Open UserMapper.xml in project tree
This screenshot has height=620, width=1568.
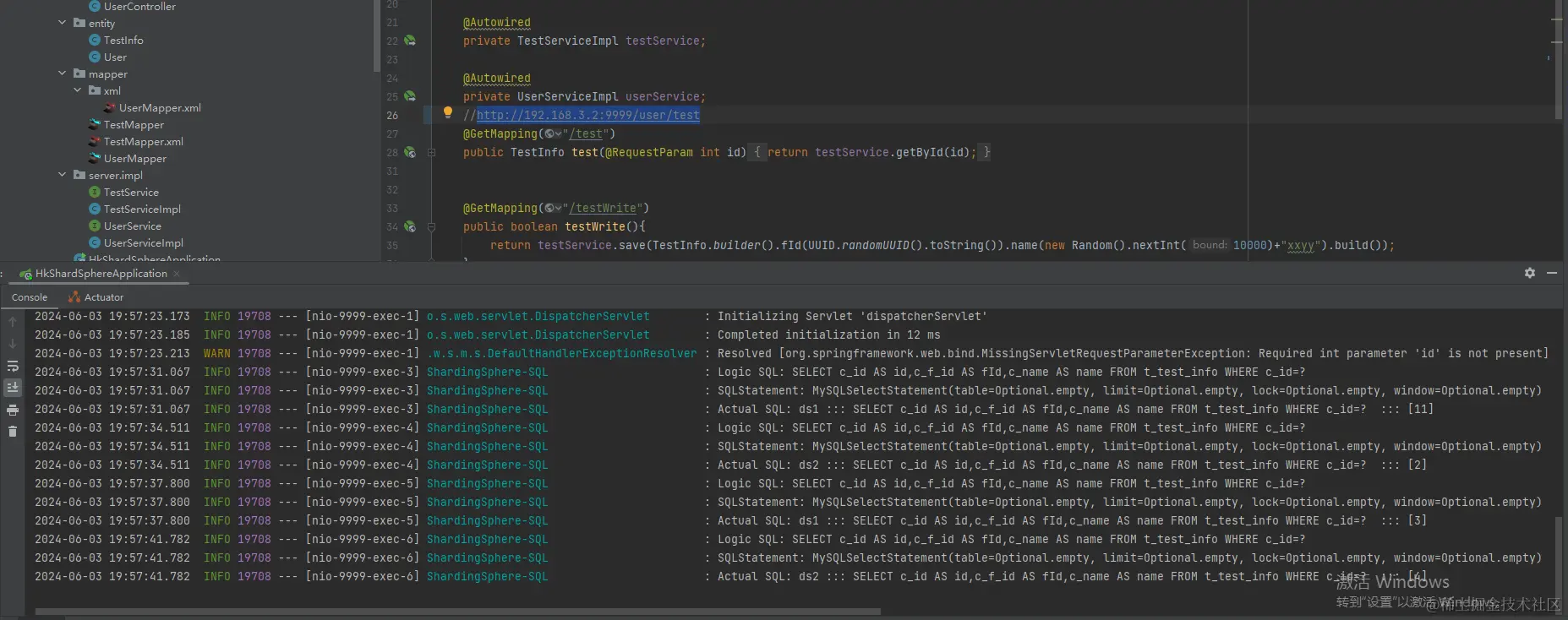point(160,108)
